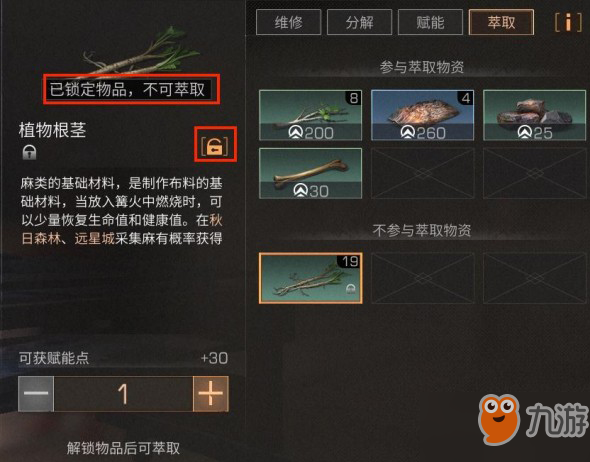
Task: Select the bone item worth 30 points
Action: tap(310, 173)
